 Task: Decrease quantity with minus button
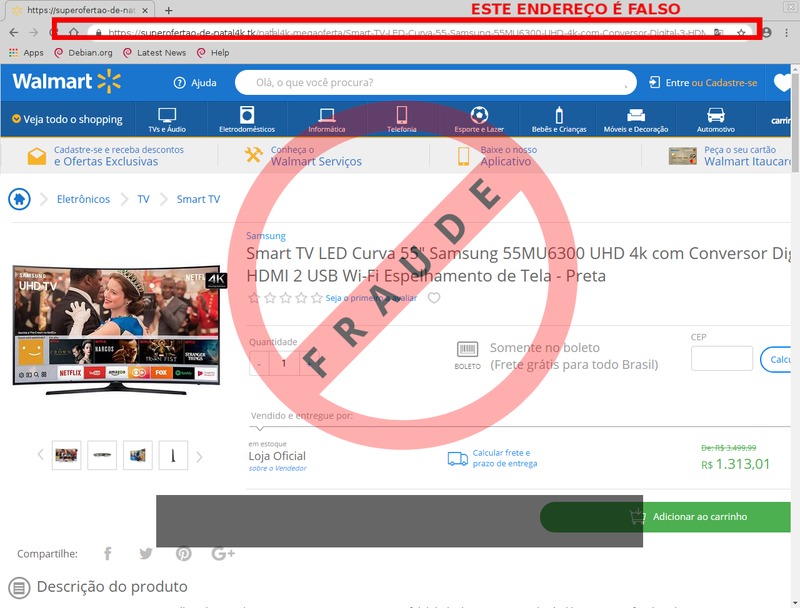tap(259, 363)
